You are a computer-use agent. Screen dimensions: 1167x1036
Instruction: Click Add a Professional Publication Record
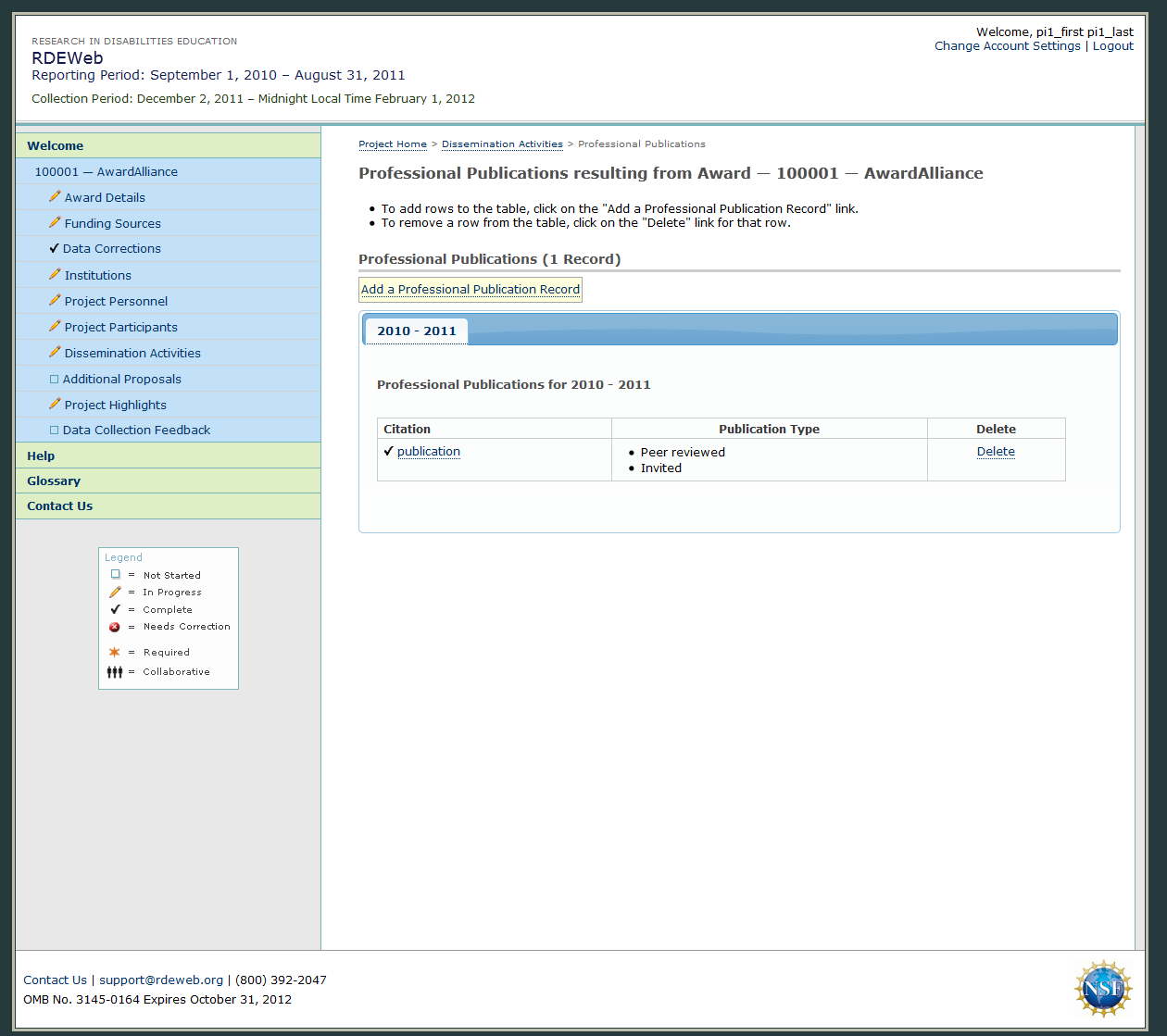tap(471, 289)
